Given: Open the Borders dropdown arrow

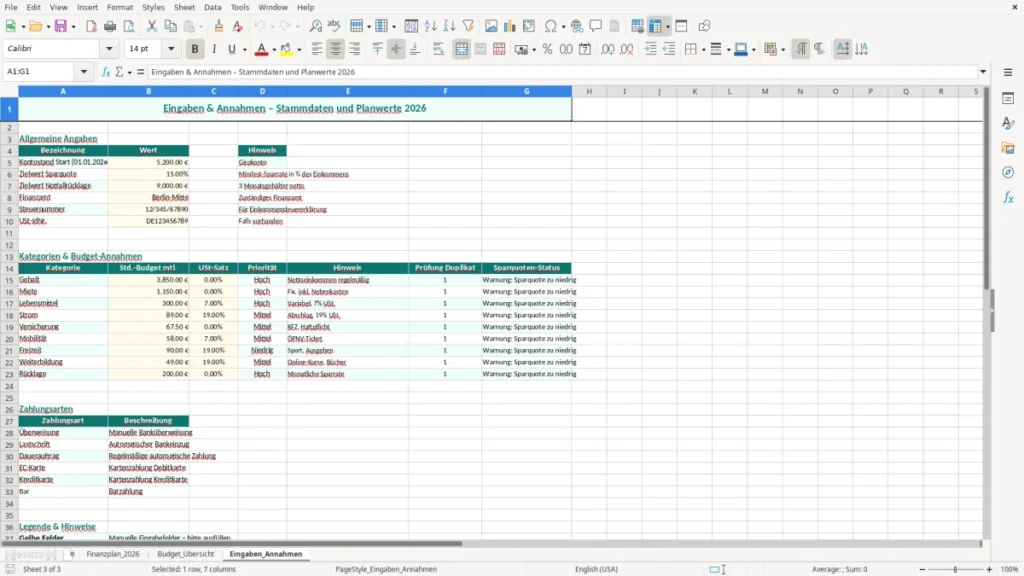Looking at the screenshot, I should 703,50.
